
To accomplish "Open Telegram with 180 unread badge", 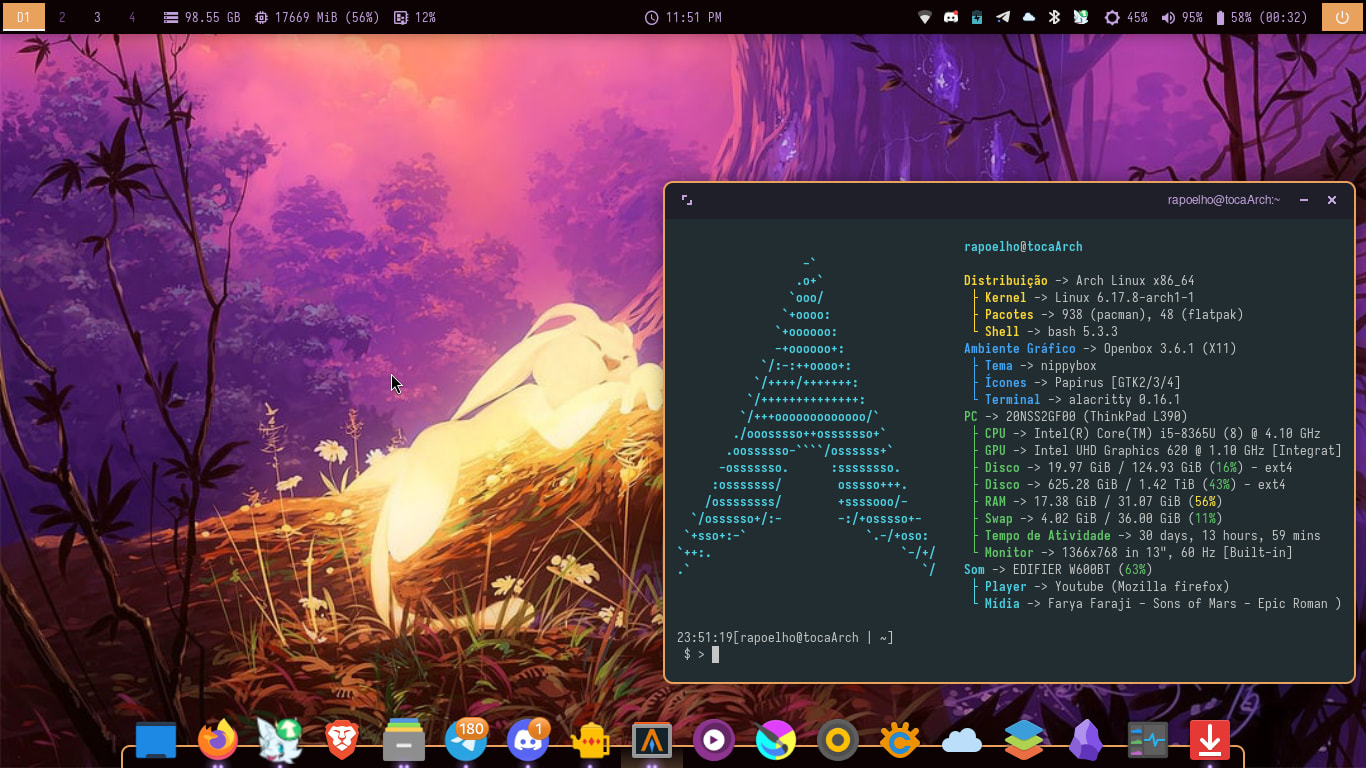I will point(466,741).
